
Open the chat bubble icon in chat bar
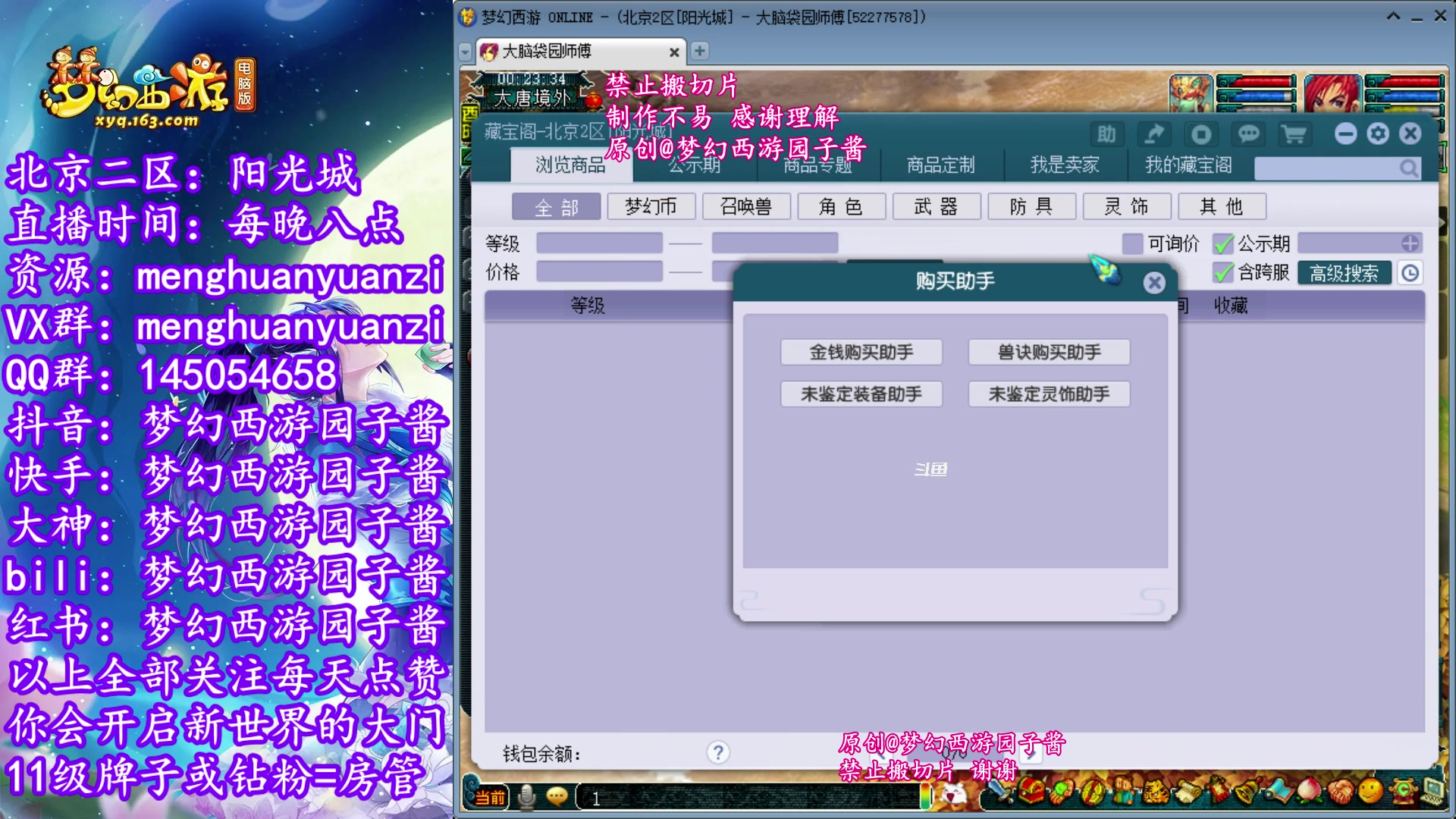point(557,796)
